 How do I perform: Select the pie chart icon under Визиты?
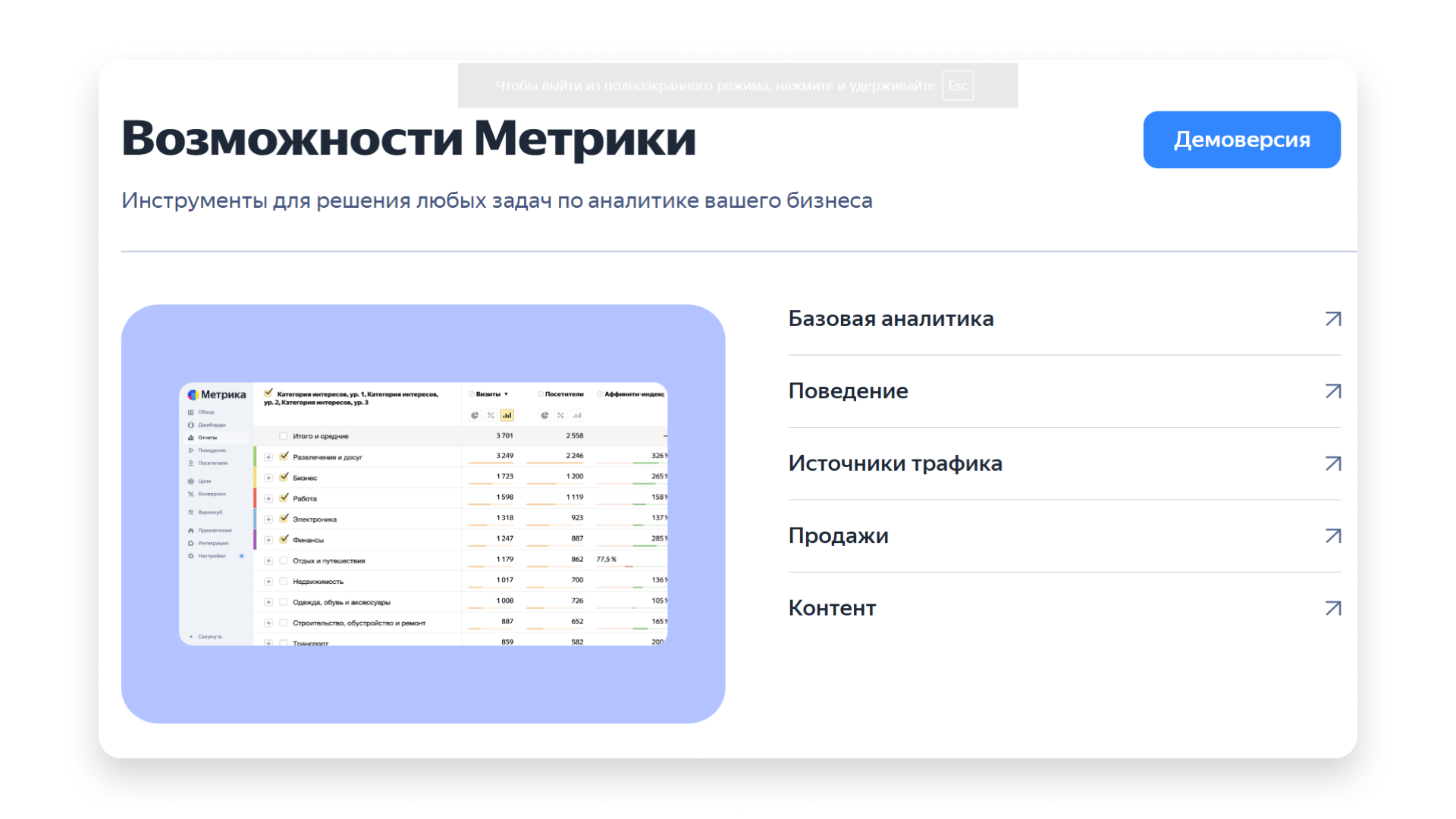click(475, 416)
